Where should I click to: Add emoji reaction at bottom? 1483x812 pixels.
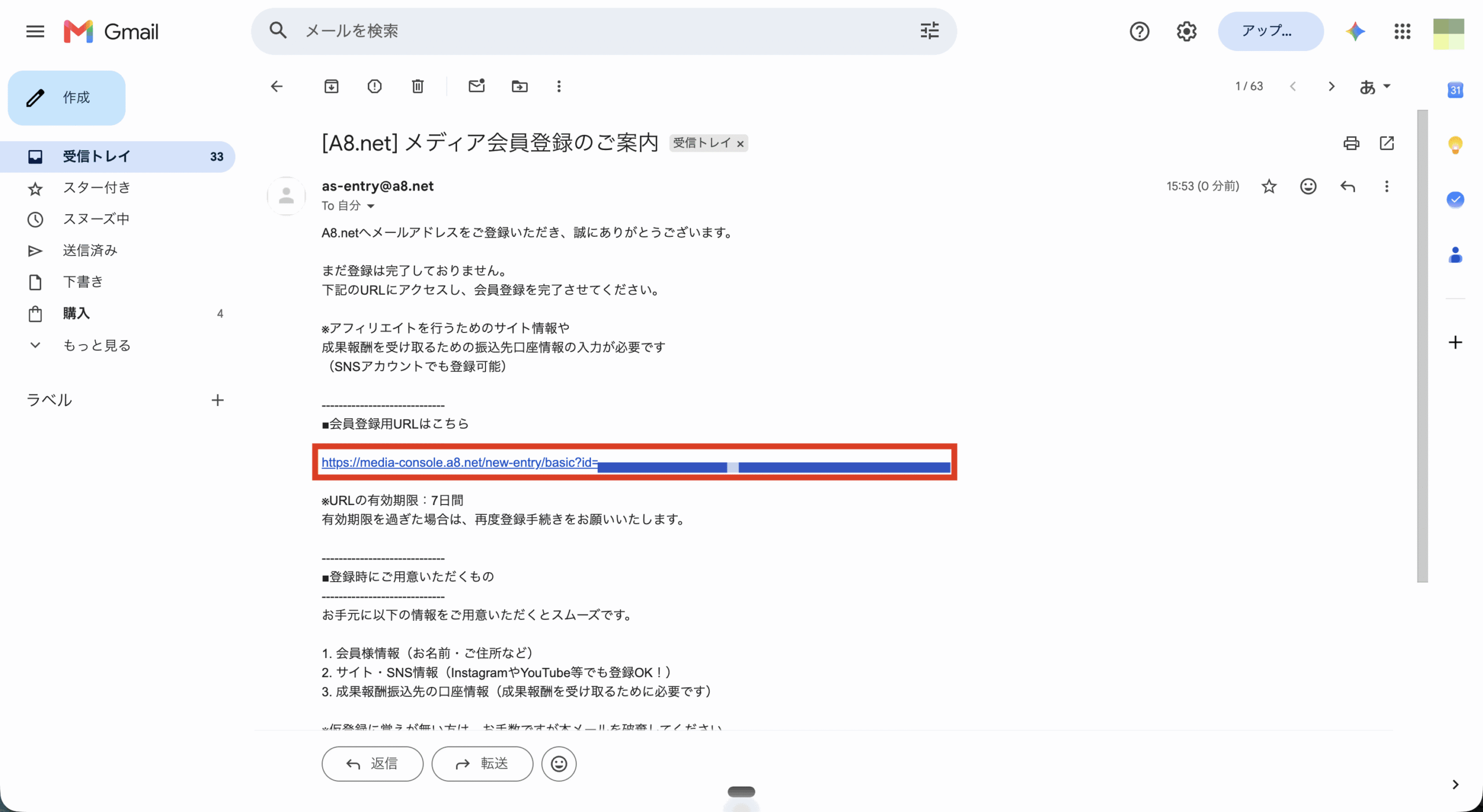click(x=558, y=764)
